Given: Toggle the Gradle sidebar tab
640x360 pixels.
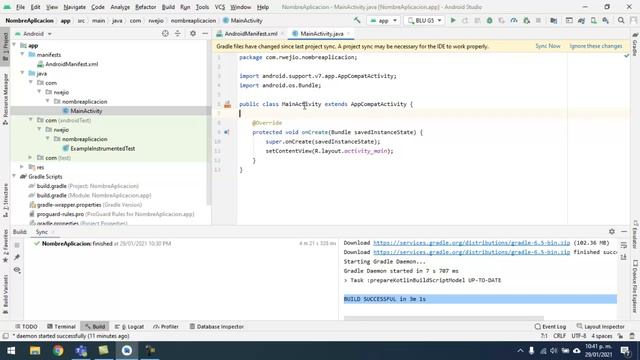Looking at the screenshot, I should 635,44.
